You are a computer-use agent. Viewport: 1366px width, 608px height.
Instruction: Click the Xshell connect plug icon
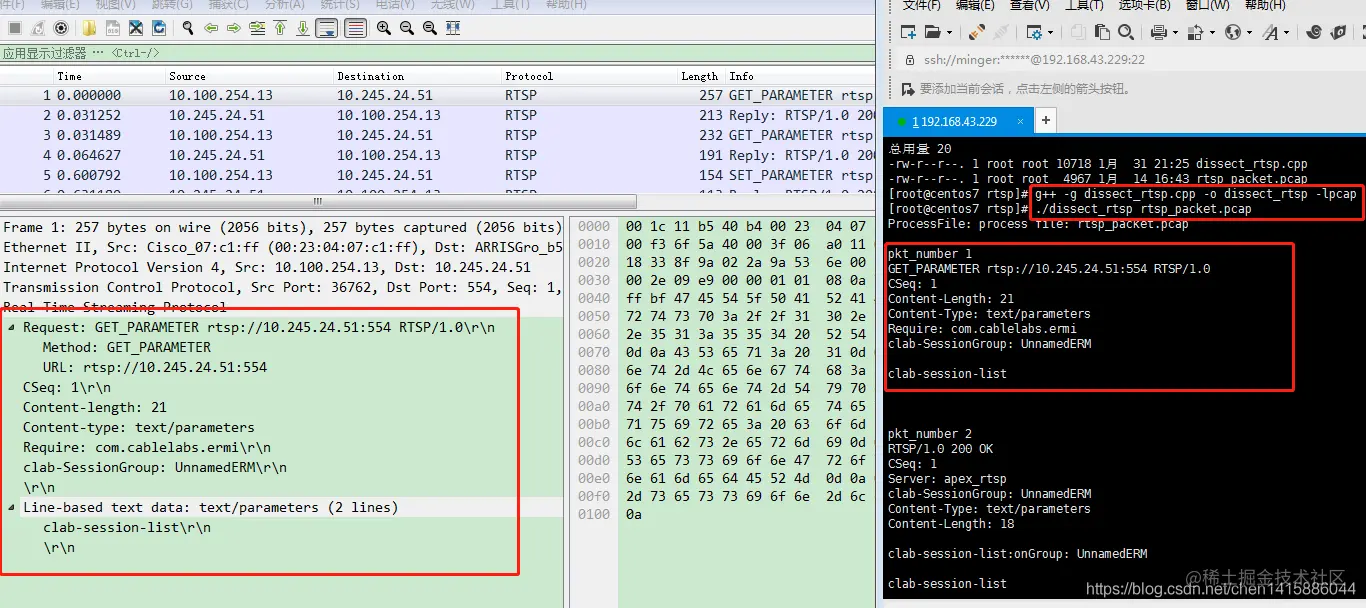pos(977,33)
